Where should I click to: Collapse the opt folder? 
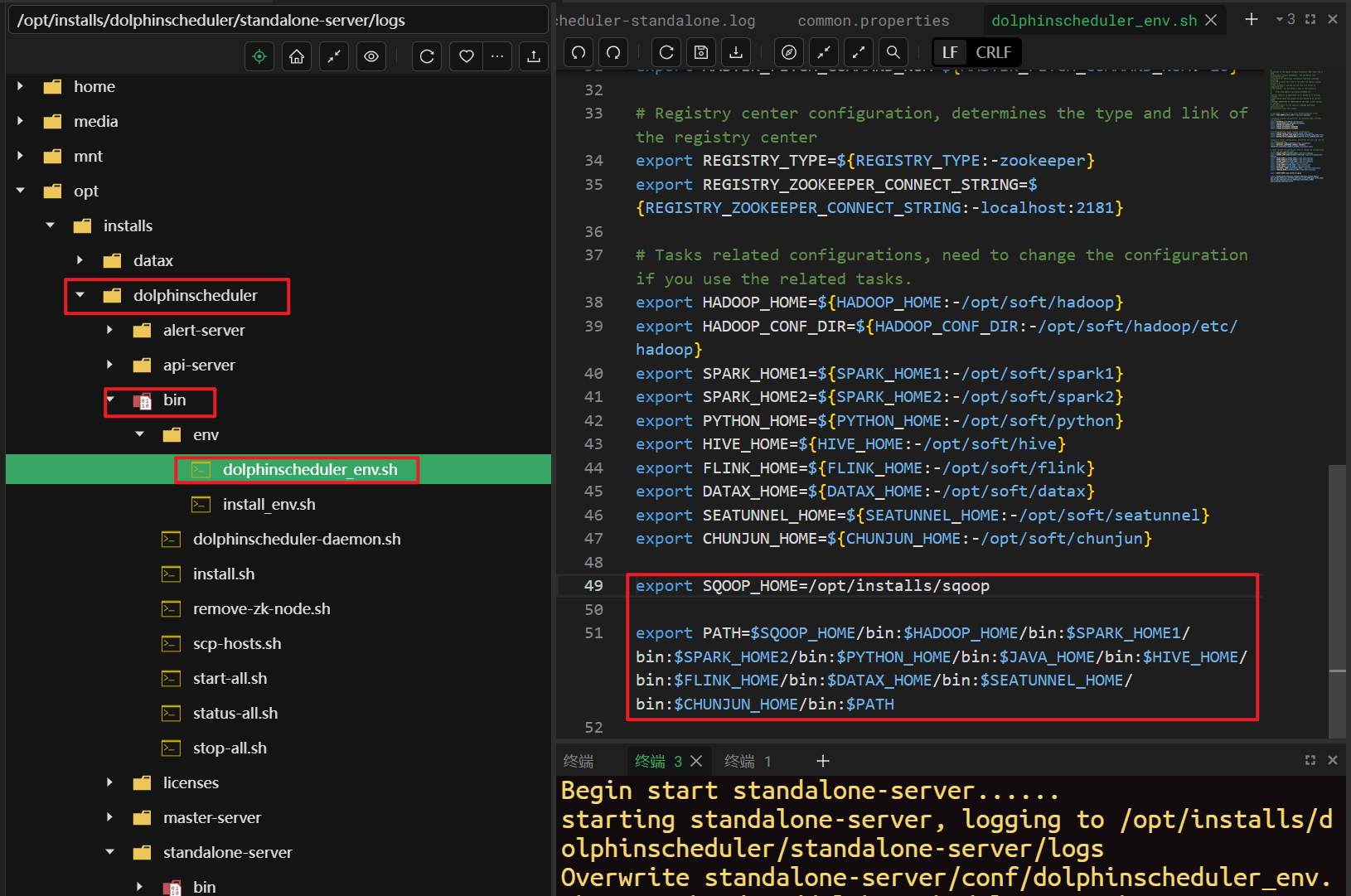coord(20,190)
